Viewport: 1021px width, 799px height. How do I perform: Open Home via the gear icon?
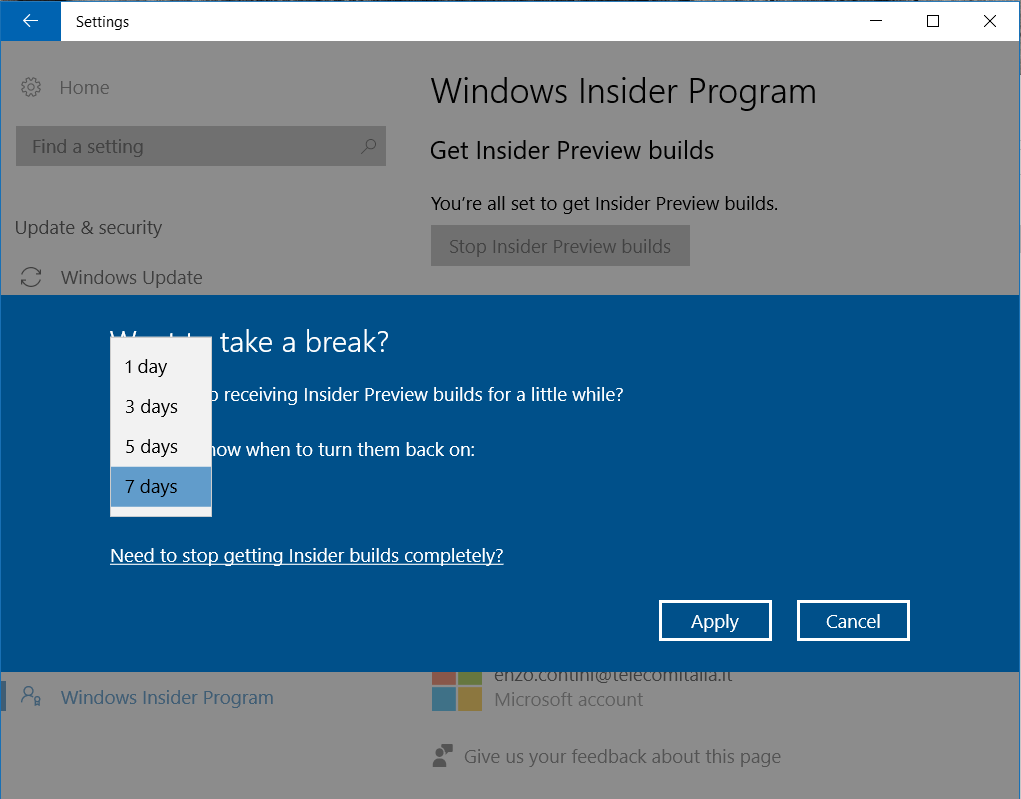pyautogui.click(x=31, y=88)
